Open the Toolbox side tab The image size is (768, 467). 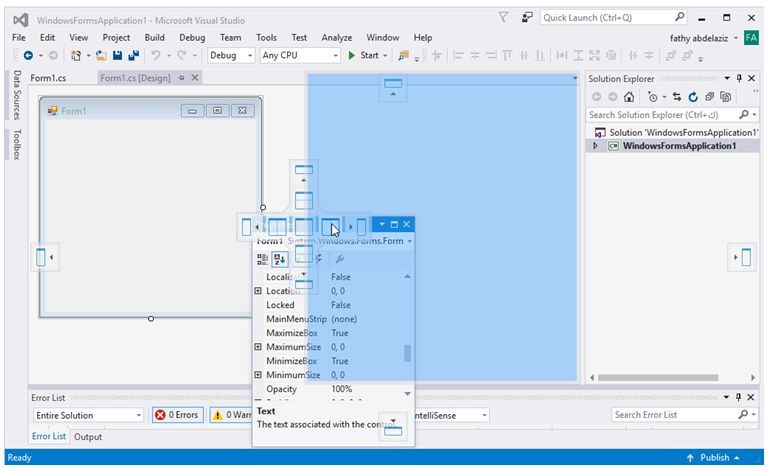tap(17, 145)
